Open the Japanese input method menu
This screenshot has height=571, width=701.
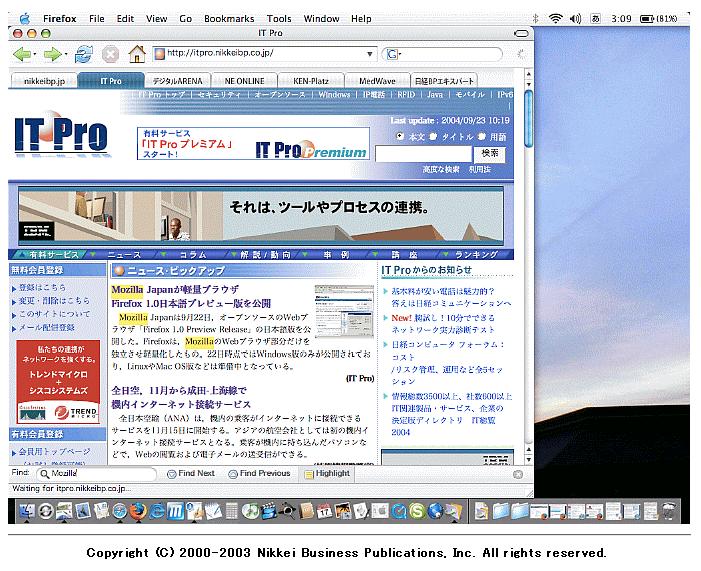pos(595,19)
